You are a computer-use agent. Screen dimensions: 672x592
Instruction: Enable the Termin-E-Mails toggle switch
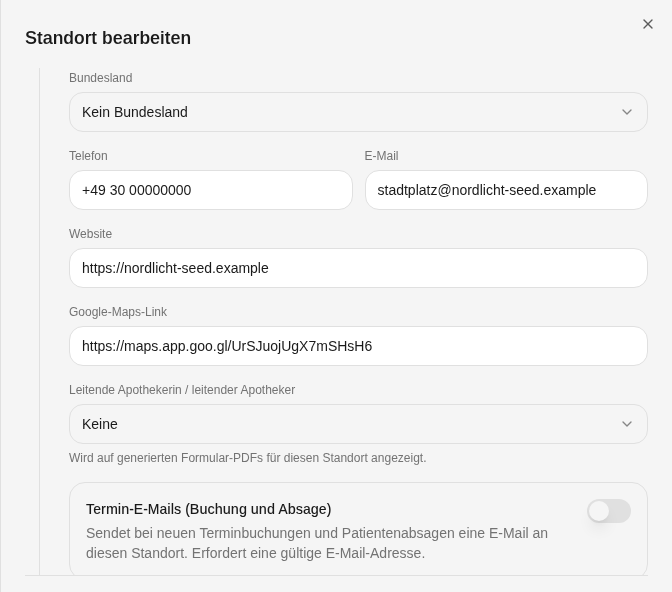pyautogui.click(x=609, y=511)
